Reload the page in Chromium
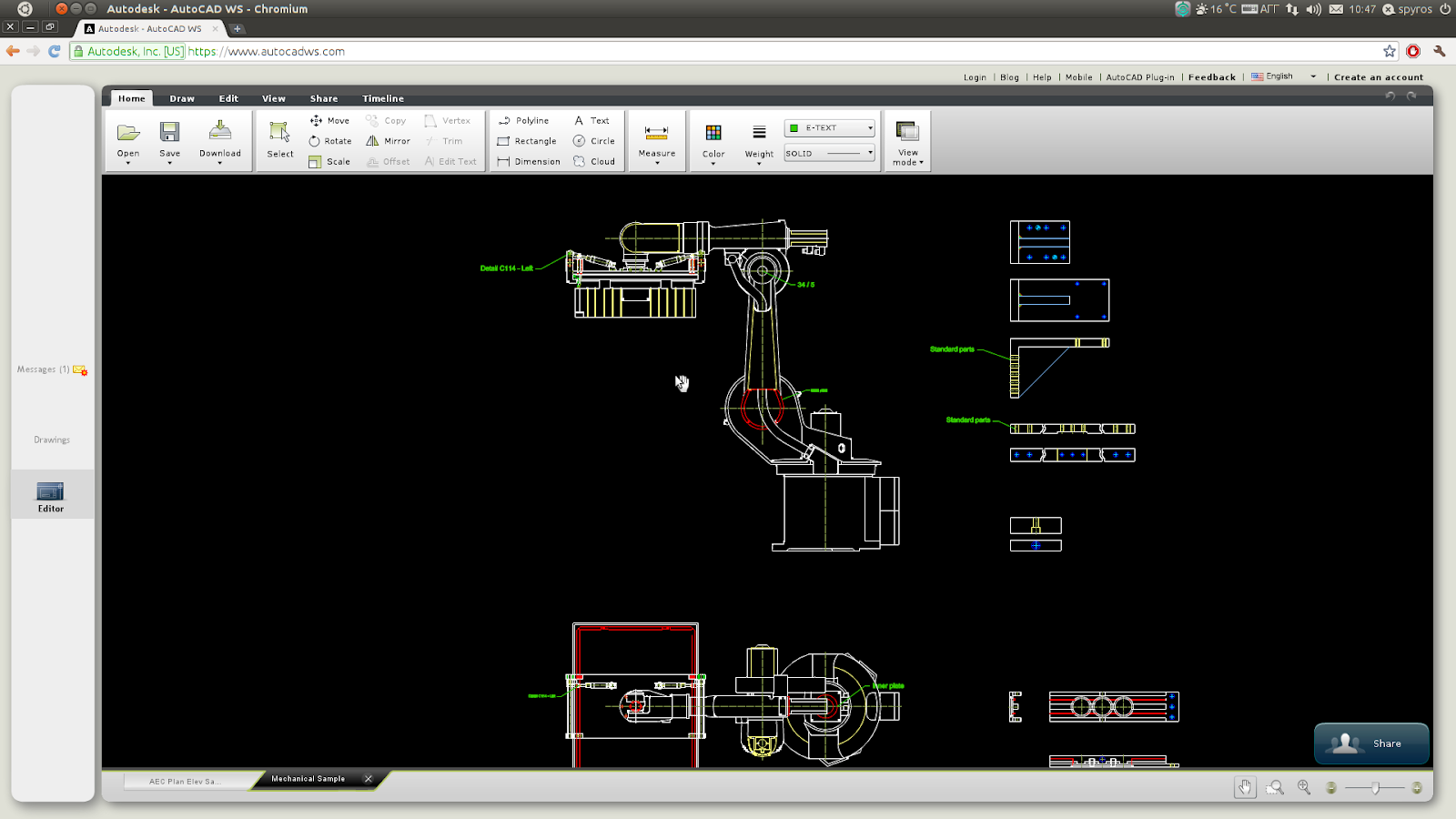 pyautogui.click(x=54, y=51)
